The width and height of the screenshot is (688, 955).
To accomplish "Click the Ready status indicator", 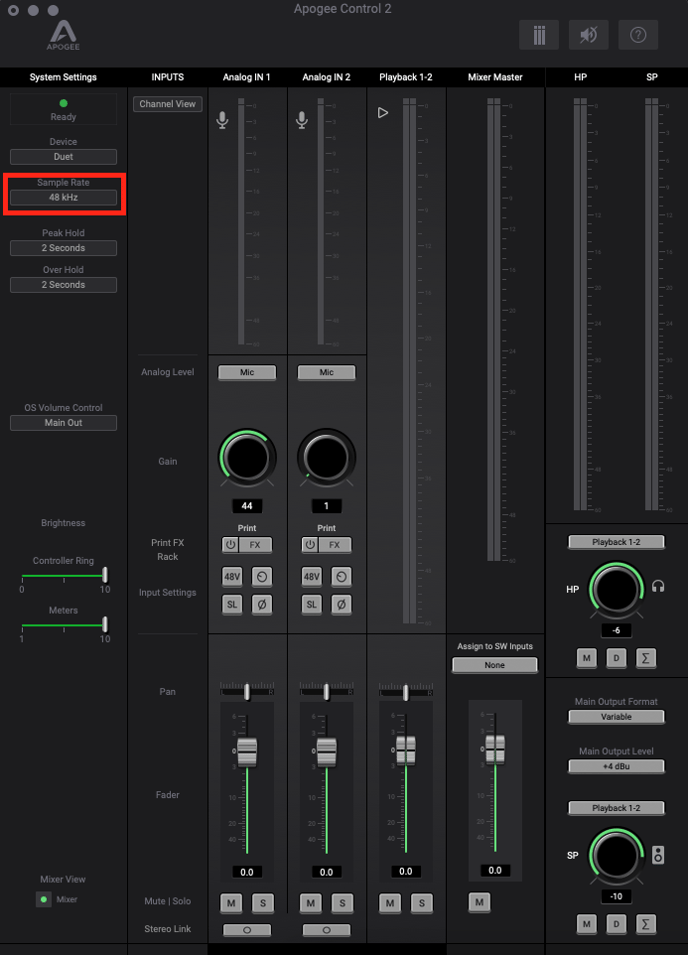I will pyautogui.click(x=63, y=110).
